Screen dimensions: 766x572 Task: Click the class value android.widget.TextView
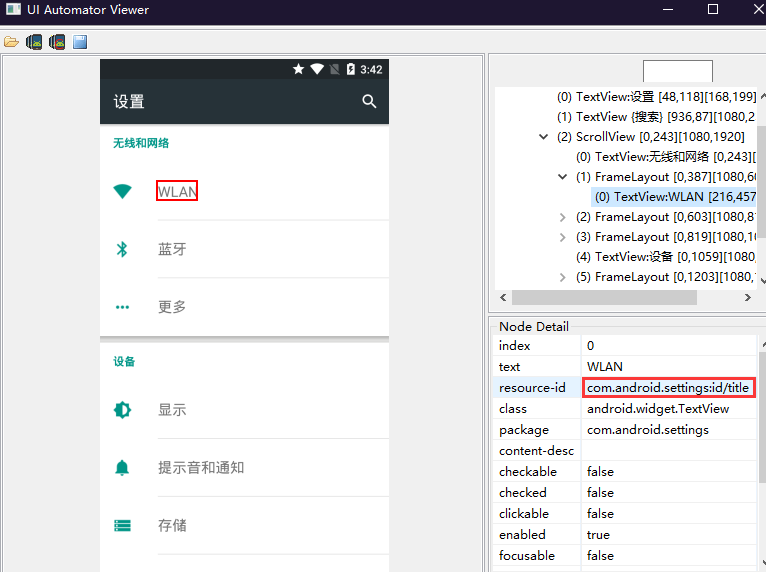658,409
